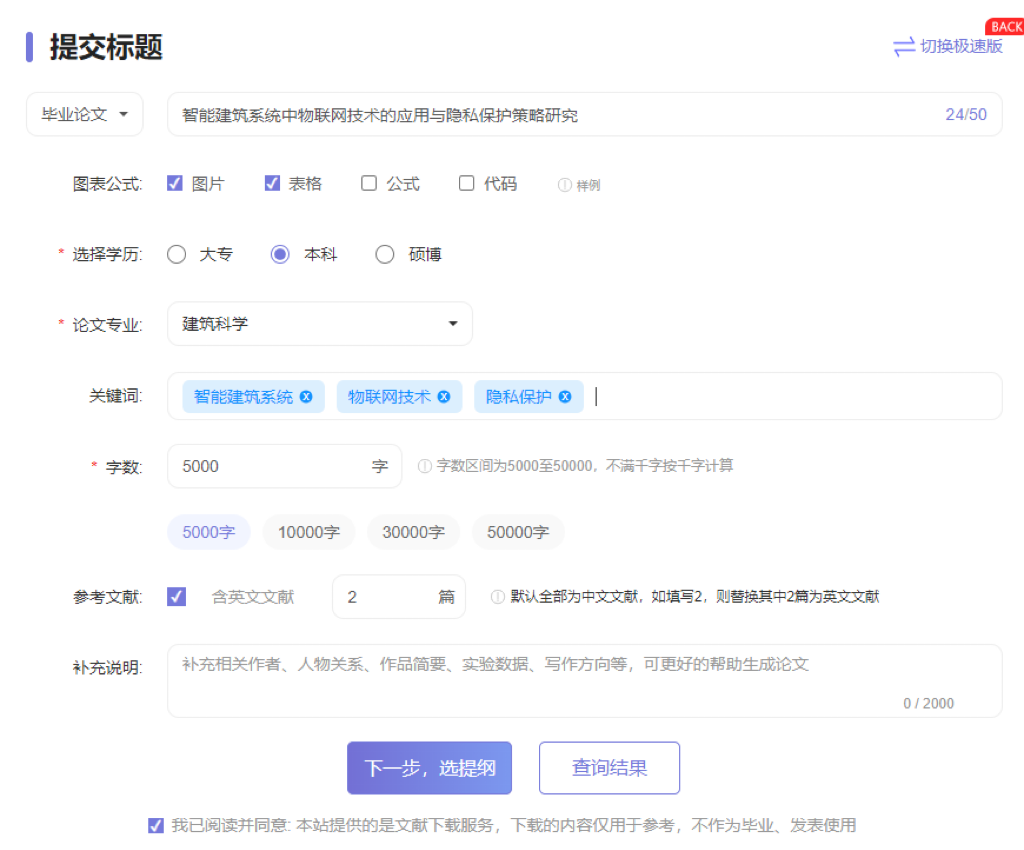Screen dimensions: 1024x850
Task: Choose the 10000字 preset
Action: pyautogui.click(x=309, y=532)
